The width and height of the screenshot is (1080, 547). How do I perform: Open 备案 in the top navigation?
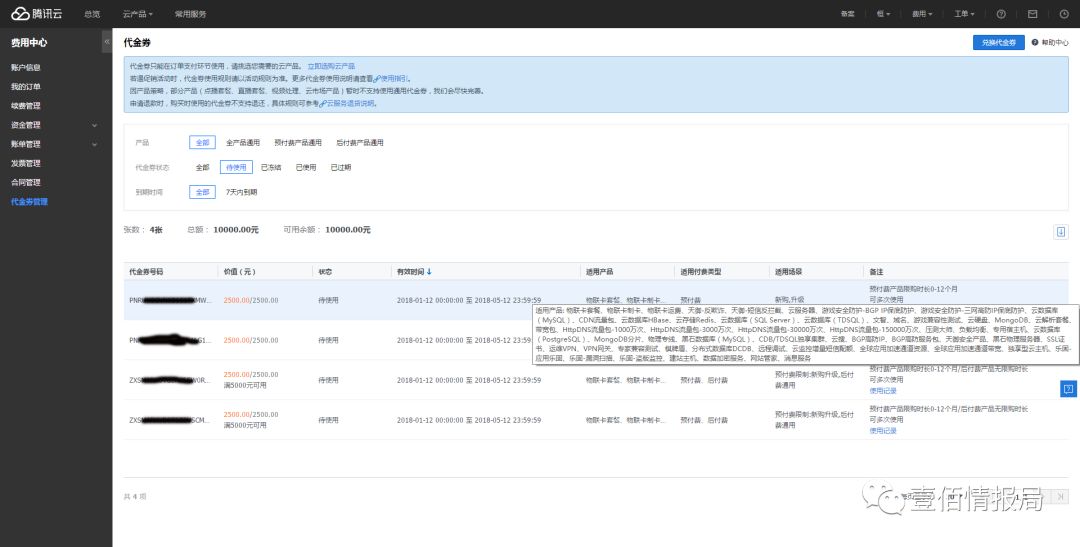pyautogui.click(x=848, y=14)
